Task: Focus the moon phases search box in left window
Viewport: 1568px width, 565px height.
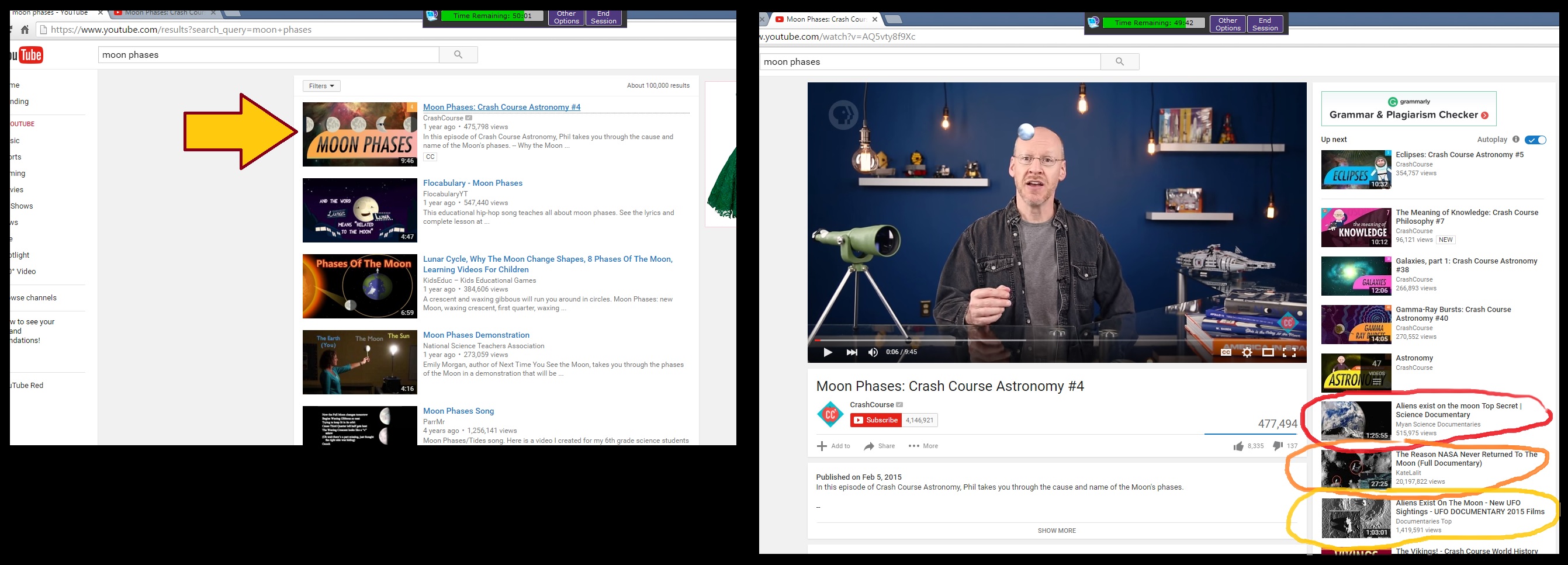Action: [268, 55]
